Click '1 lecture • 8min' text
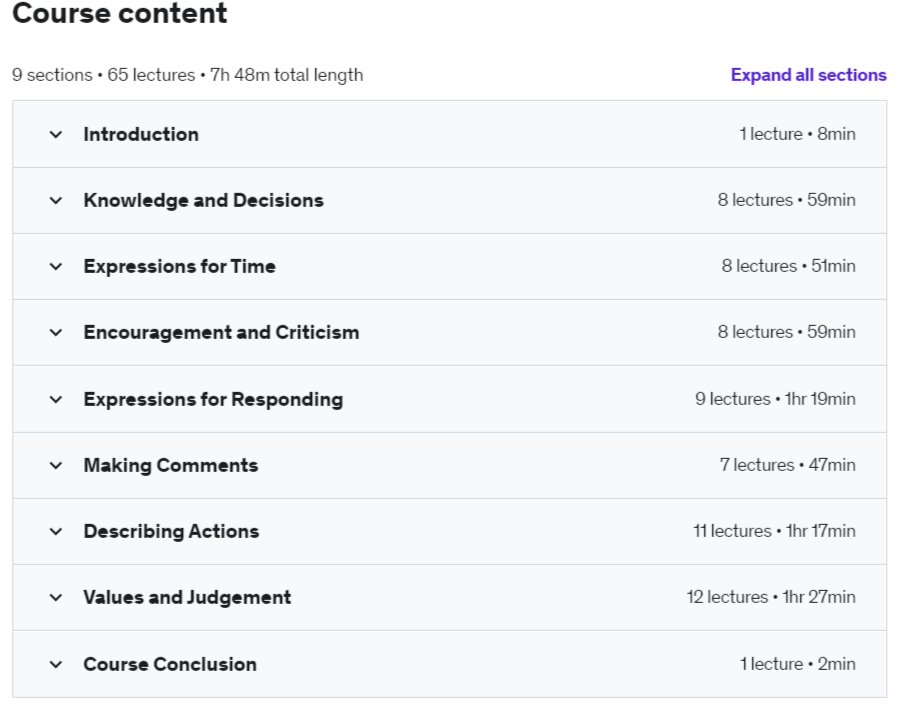The width and height of the screenshot is (897, 710). point(797,134)
